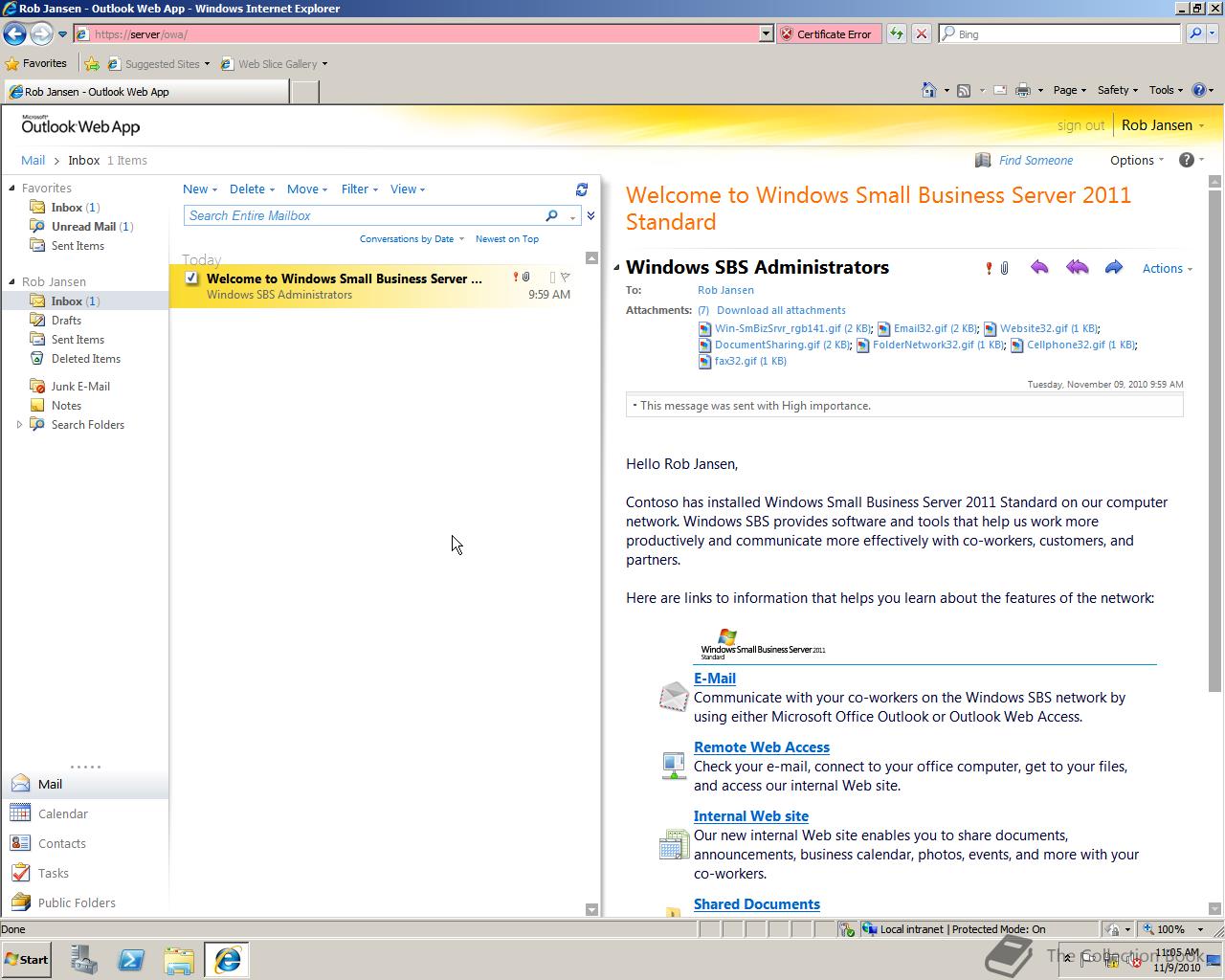
Task: Open the address book icon beside Find Someone
Action: 982,160
